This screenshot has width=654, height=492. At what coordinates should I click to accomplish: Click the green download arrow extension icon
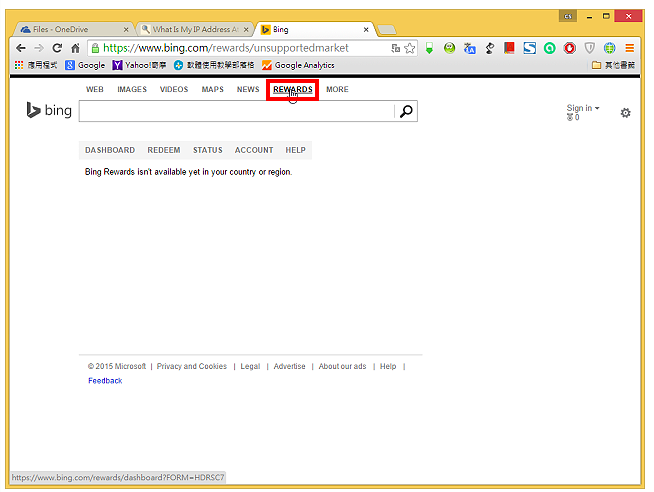(x=429, y=48)
